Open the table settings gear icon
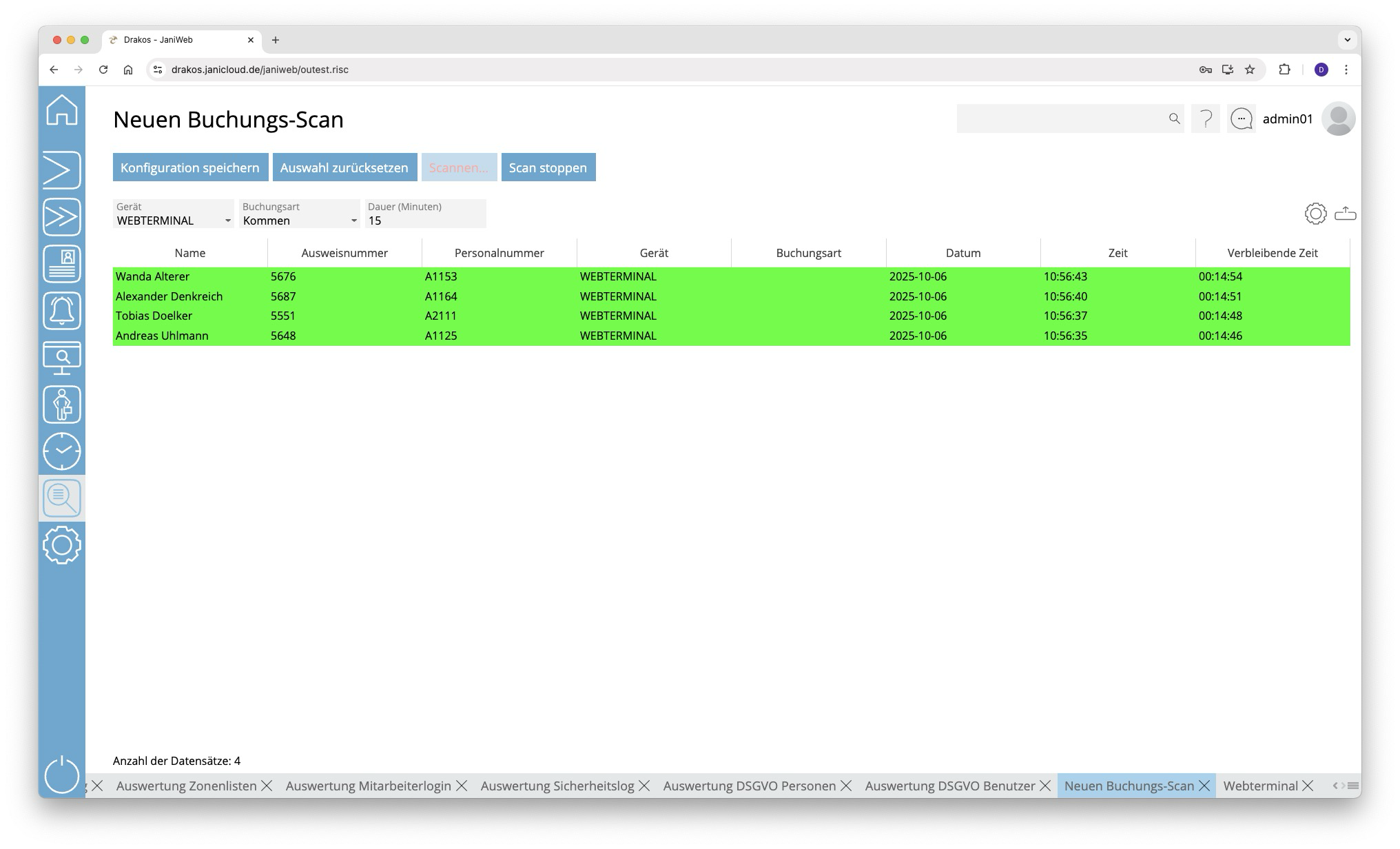 click(1315, 214)
